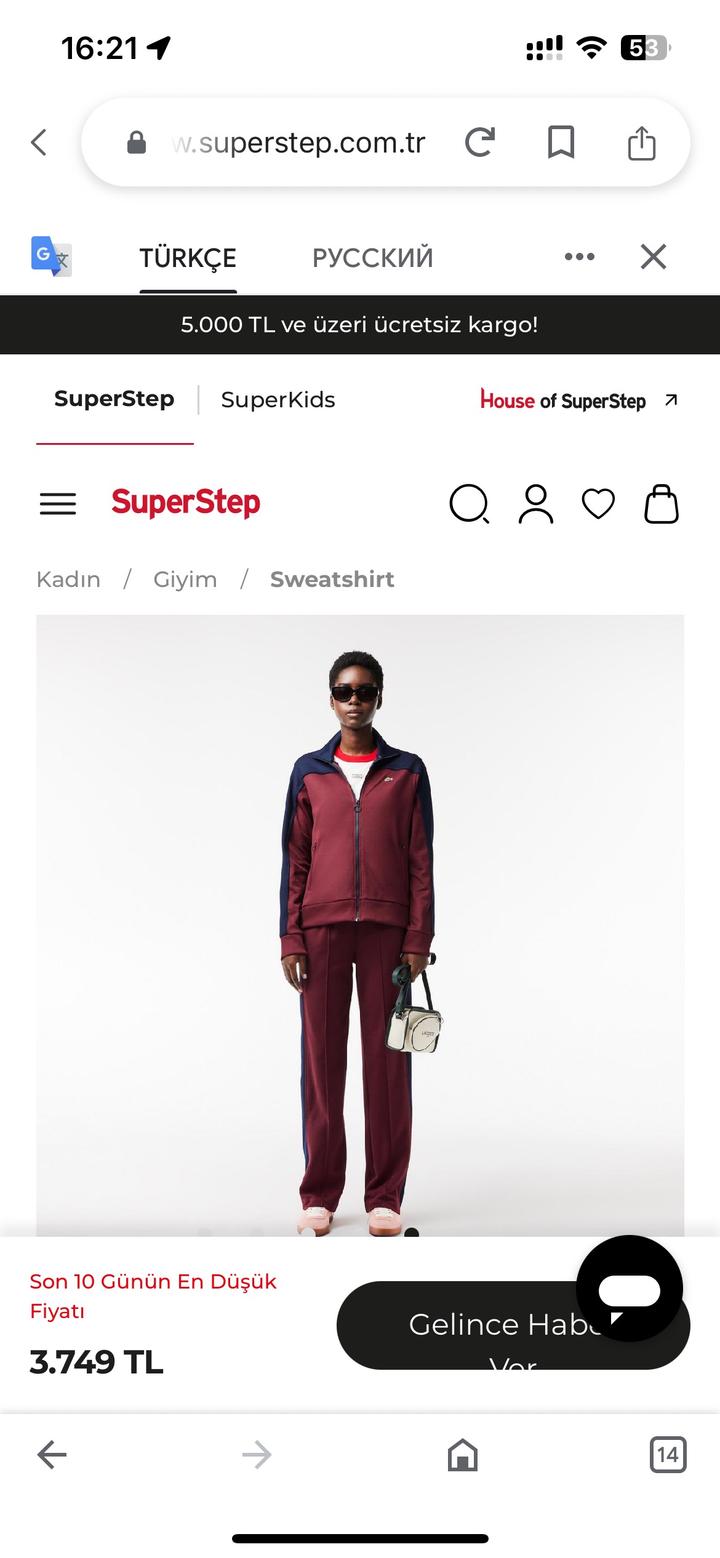Bookmark the page in address bar

(561, 143)
